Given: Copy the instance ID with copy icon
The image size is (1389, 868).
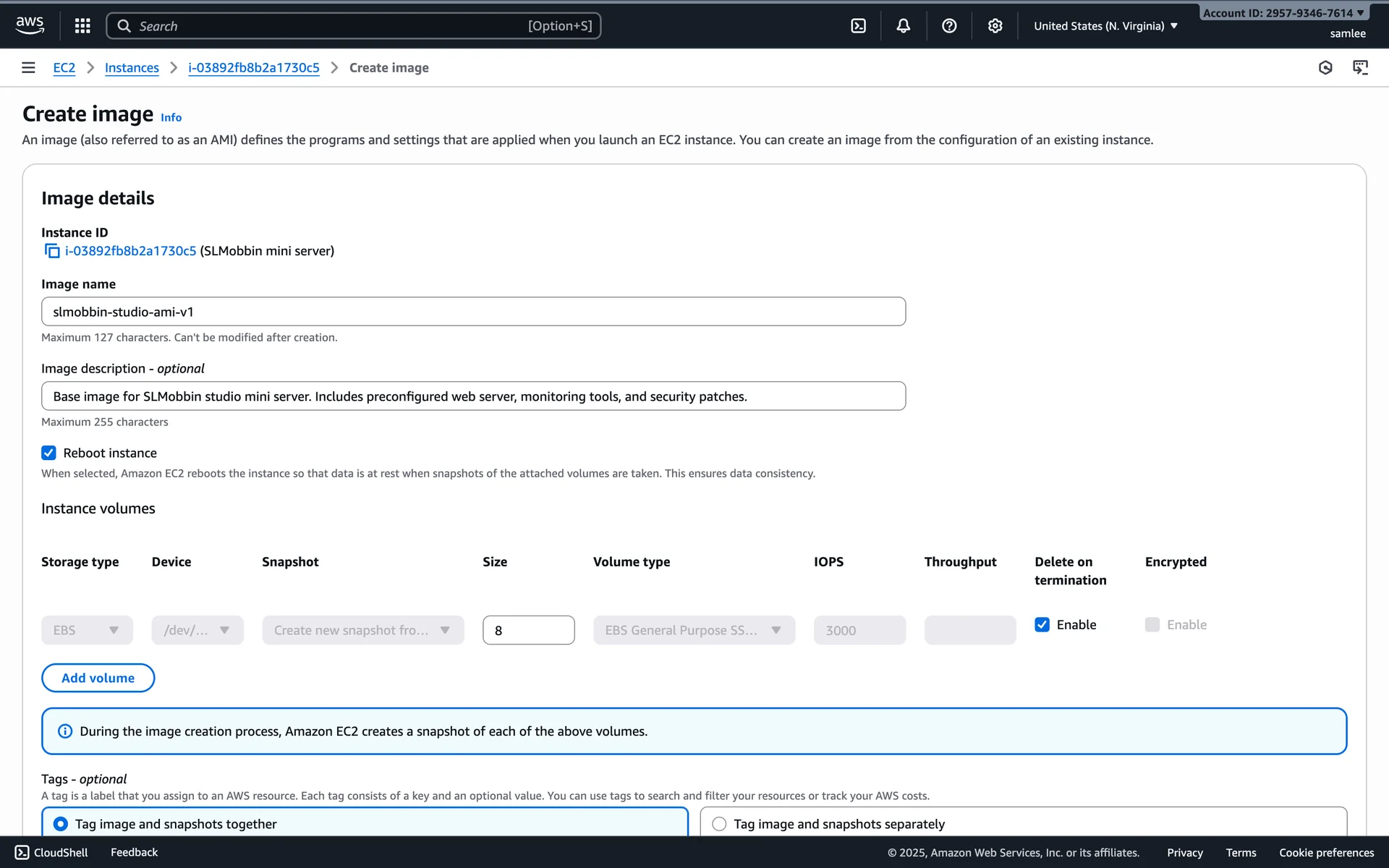Looking at the screenshot, I should 52,251.
